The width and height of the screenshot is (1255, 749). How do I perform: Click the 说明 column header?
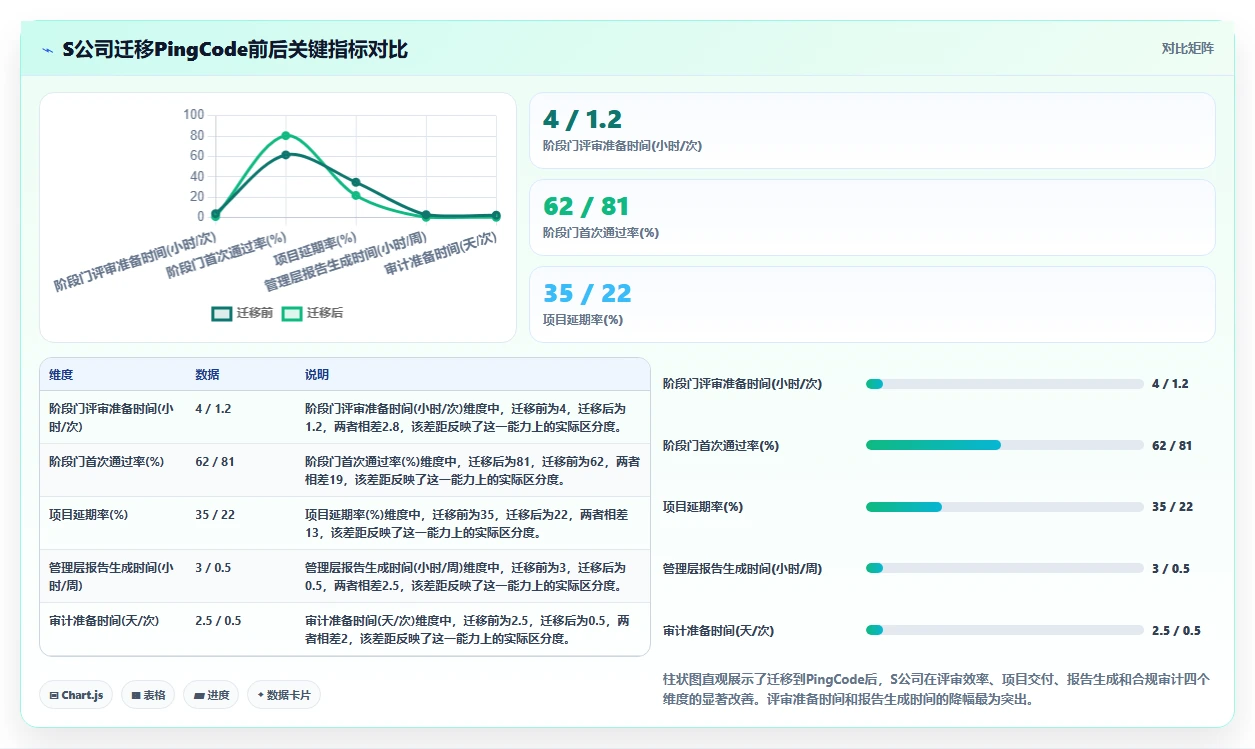pyautogui.click(x=317, y=375)
